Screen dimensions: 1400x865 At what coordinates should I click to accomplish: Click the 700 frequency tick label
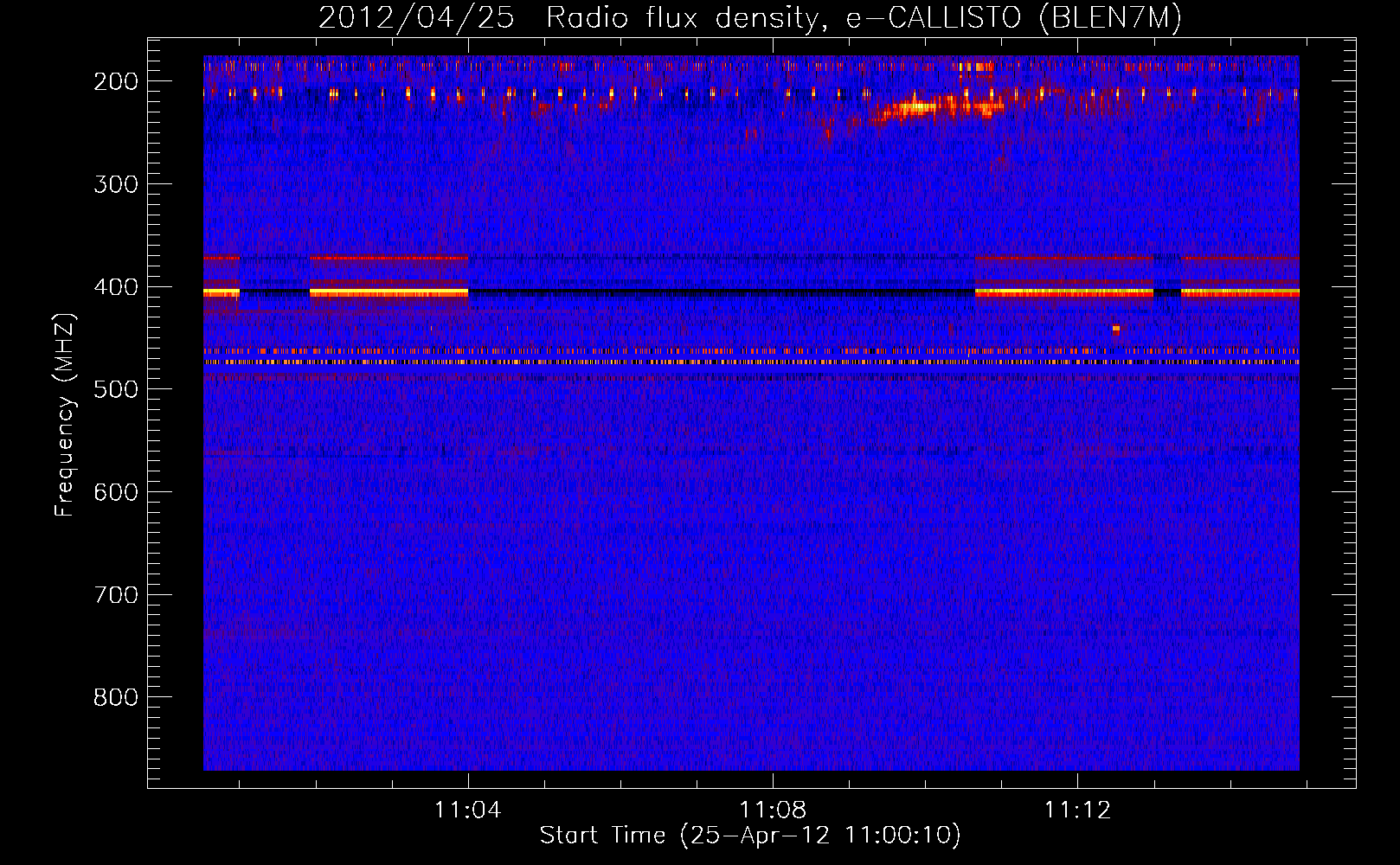click(116, 595)
